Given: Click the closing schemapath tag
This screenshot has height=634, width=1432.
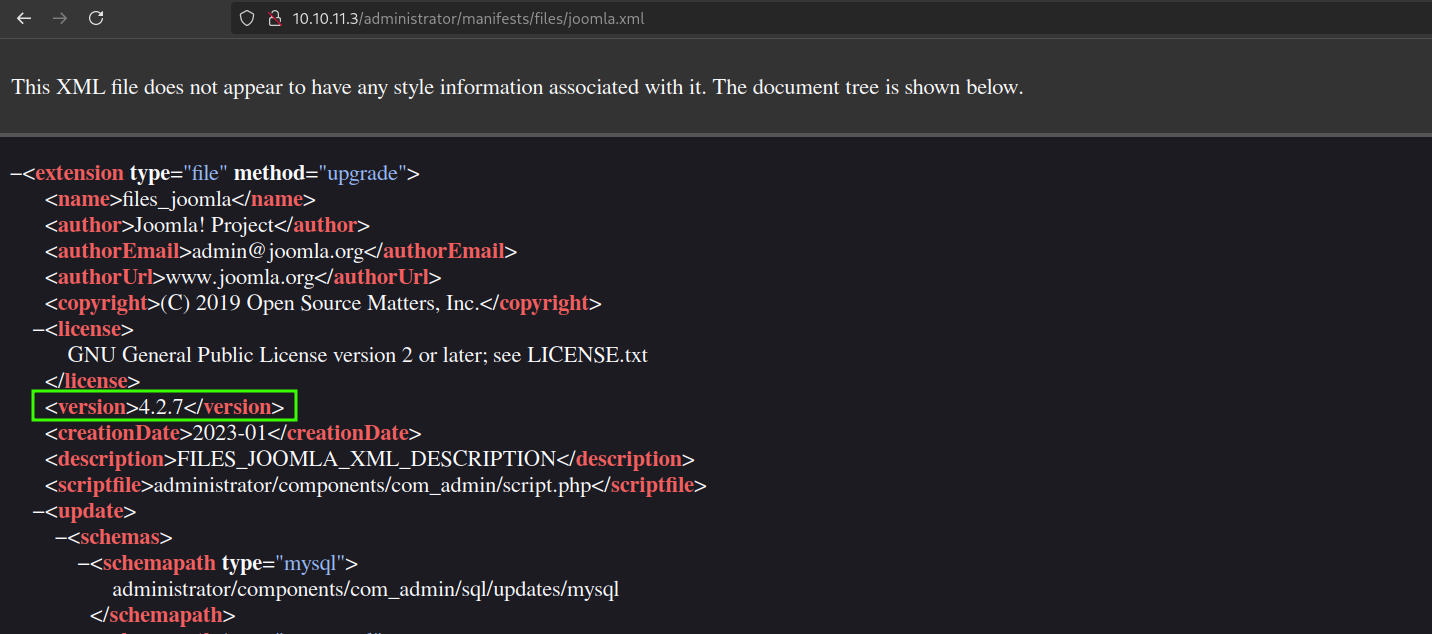Looking at the screenshot, I should pos(163,615).
